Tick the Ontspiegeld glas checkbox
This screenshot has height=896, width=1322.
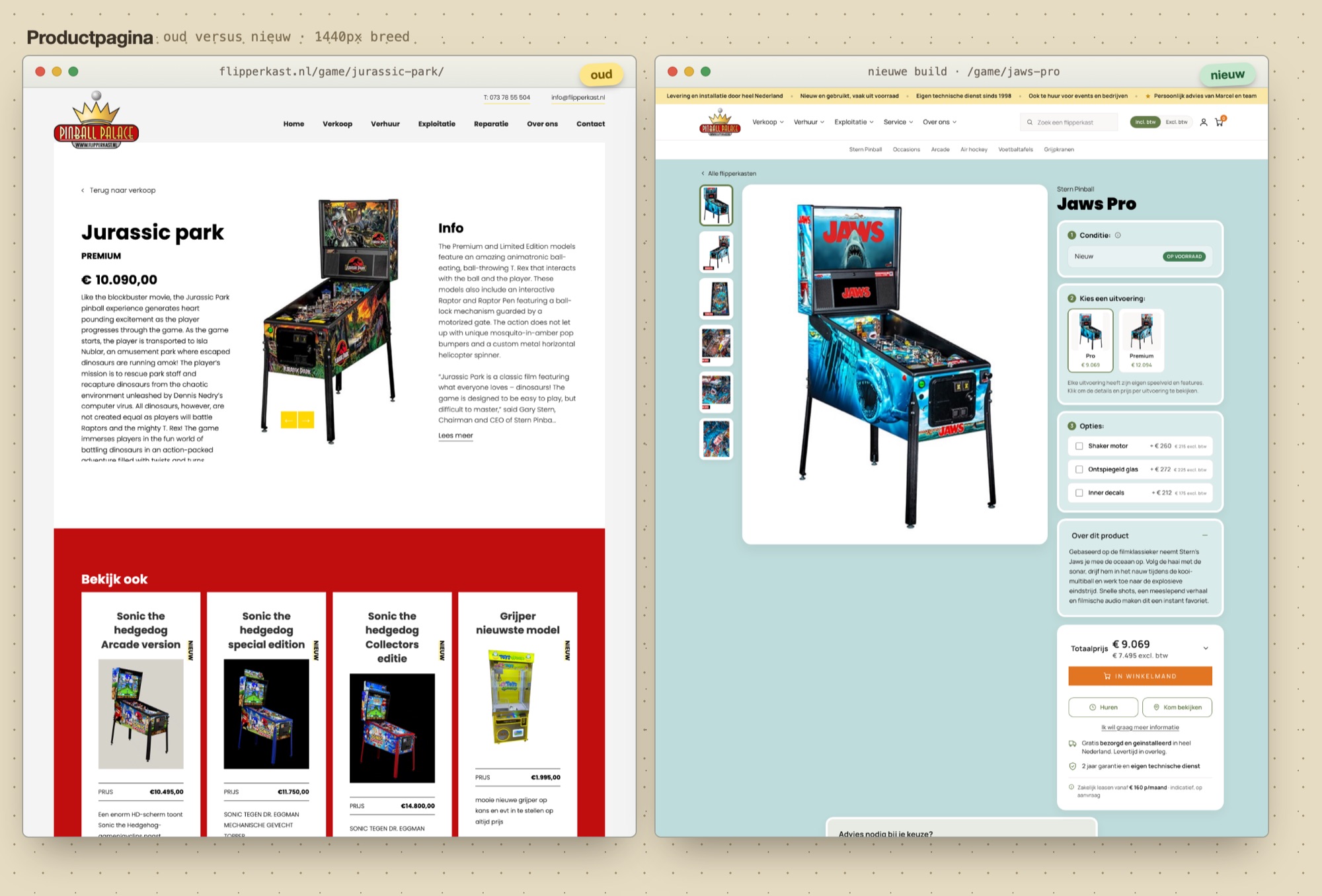[1079, 470]
